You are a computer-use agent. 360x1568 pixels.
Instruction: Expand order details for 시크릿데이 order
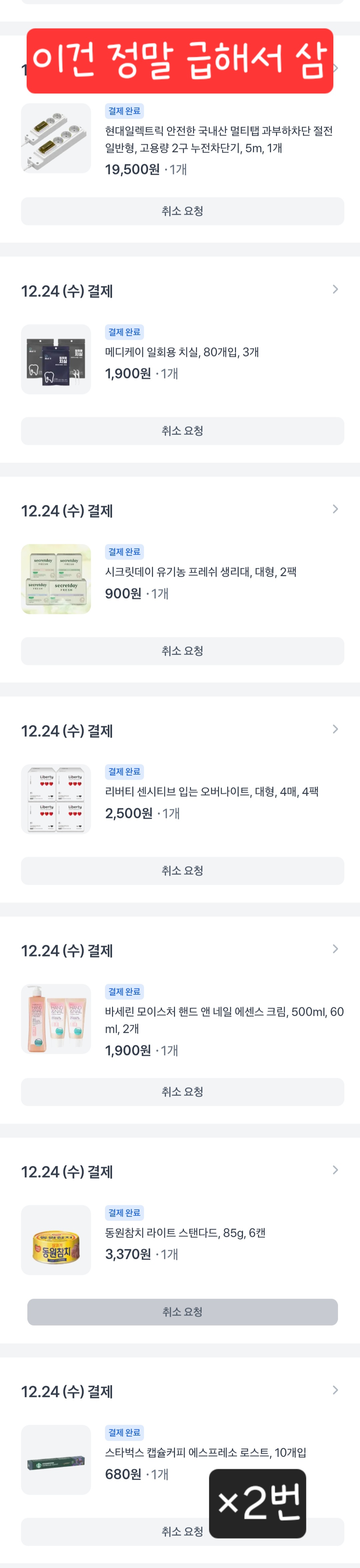coord(335,509)
